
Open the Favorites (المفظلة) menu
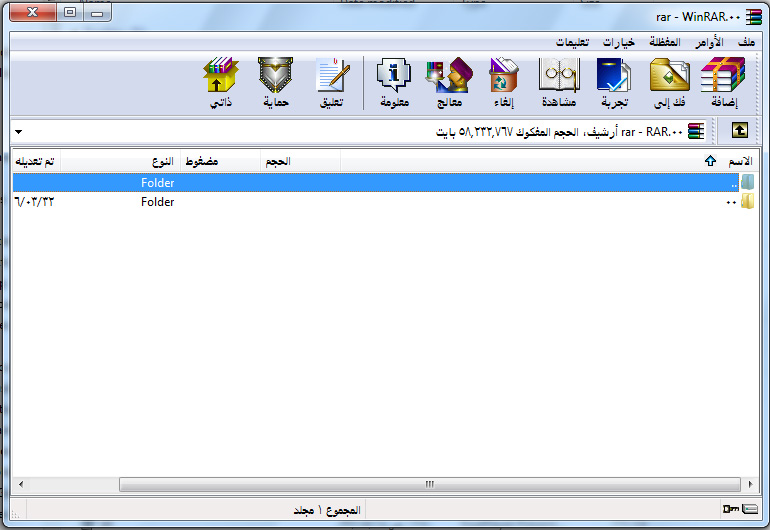tap(664, 42)
